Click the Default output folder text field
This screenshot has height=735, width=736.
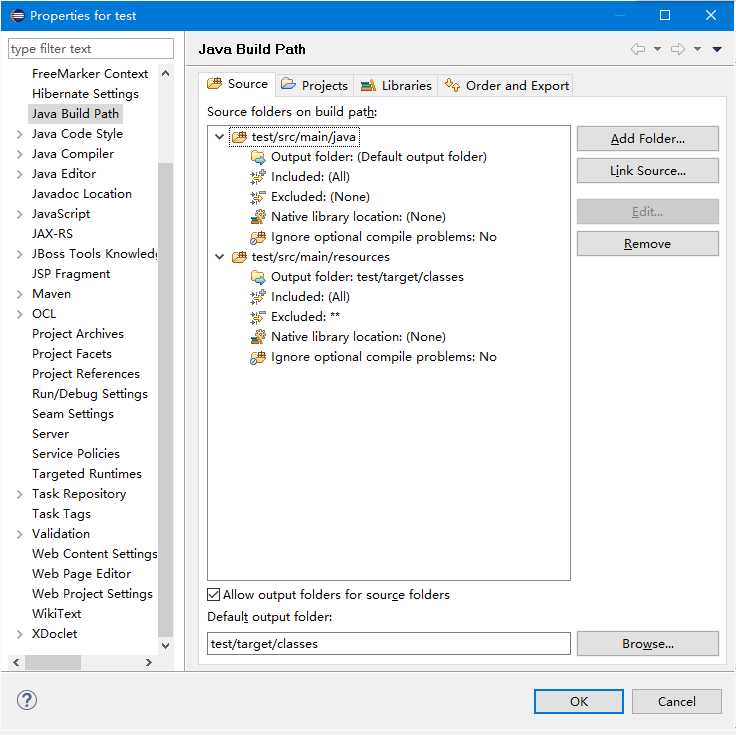pyautogui.click(x=389, y=643)
